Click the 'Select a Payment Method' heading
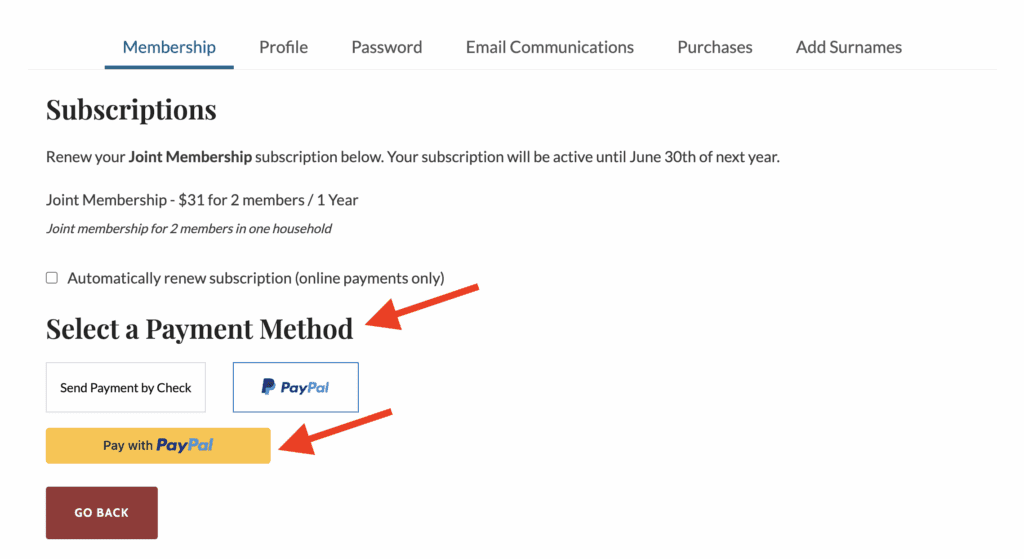Viewport: 1024px width, 559px height. pyautogui.click(x=199, y=328)
